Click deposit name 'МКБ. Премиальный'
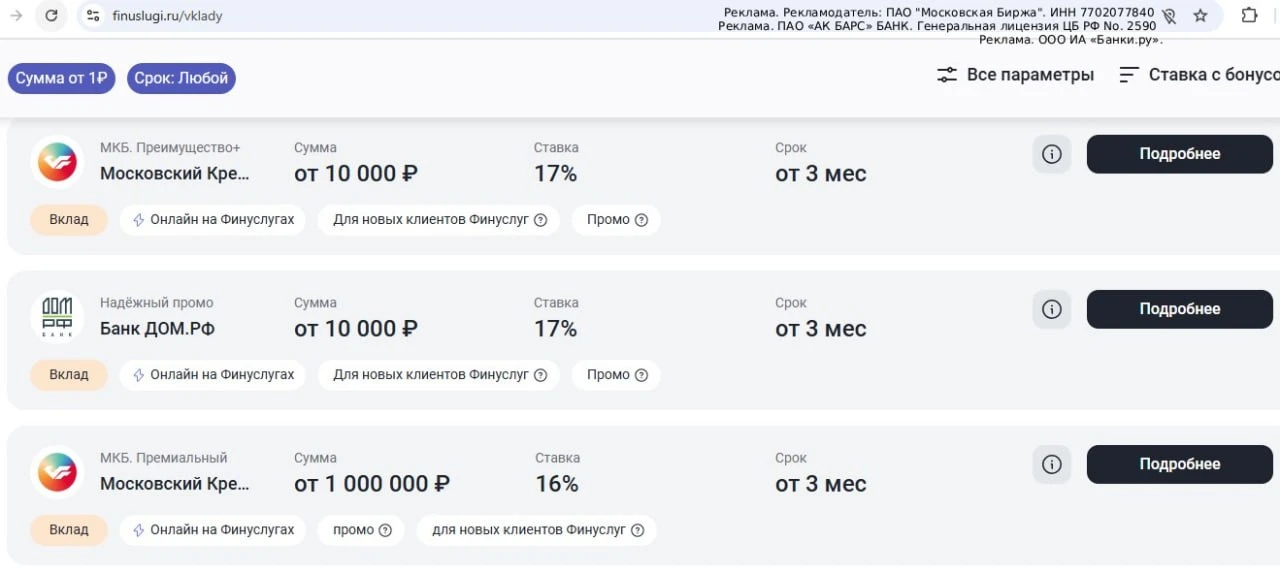The height and width of the screenshot is (574, 1280). (164, 458)
